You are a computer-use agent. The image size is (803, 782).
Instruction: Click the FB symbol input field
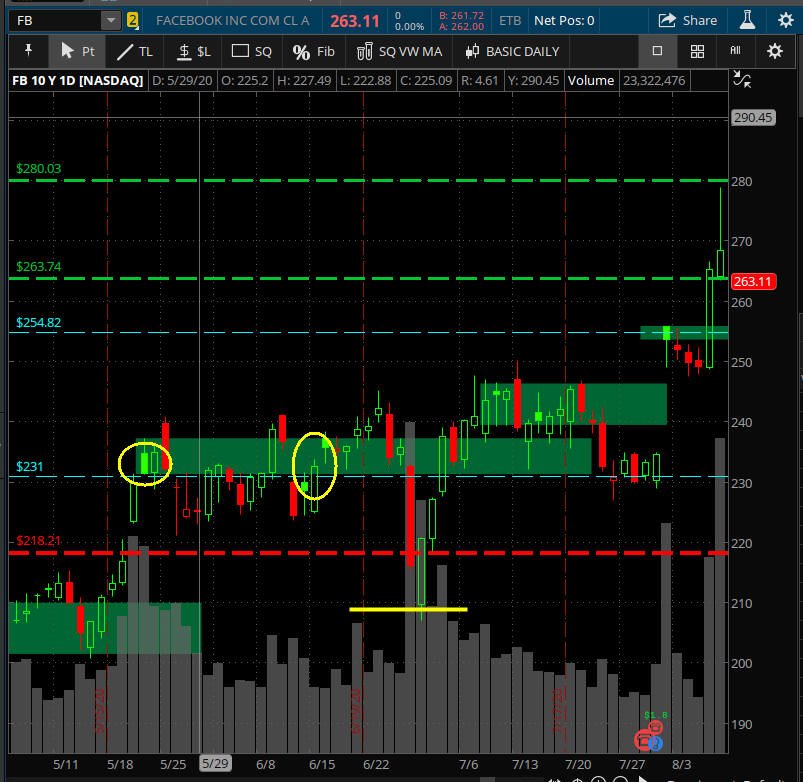(55, 20)
